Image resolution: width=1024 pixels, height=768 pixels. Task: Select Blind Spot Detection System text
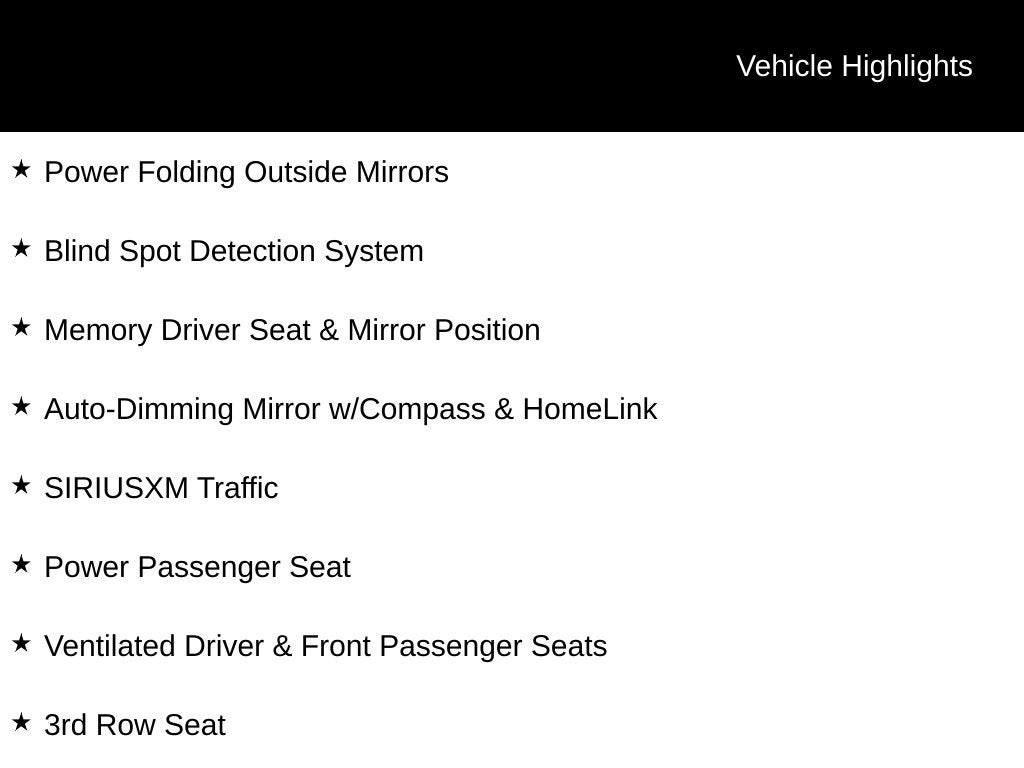[x=234, y=252]
